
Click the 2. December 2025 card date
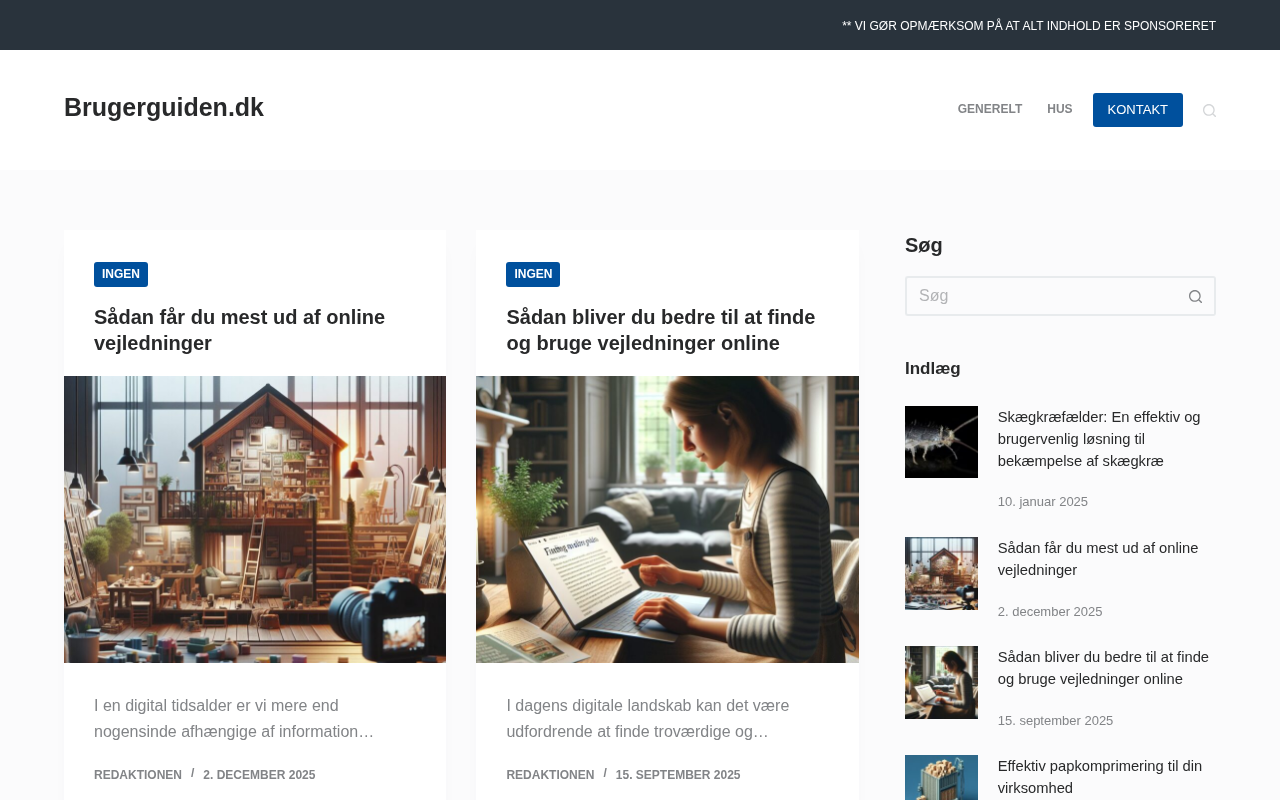tap(259, 775)
